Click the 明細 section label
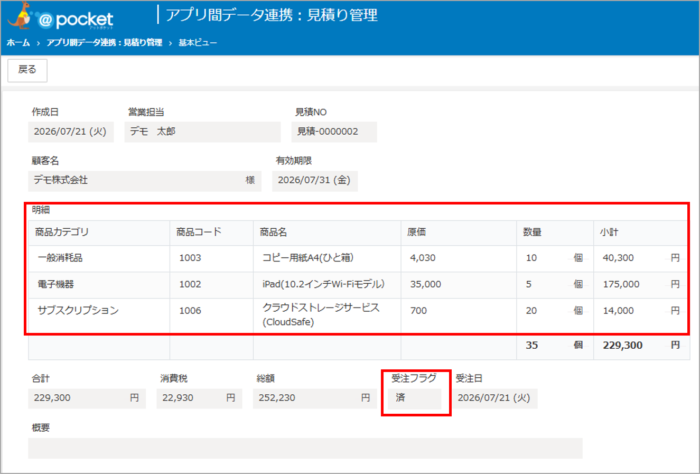 coord(41,210)
